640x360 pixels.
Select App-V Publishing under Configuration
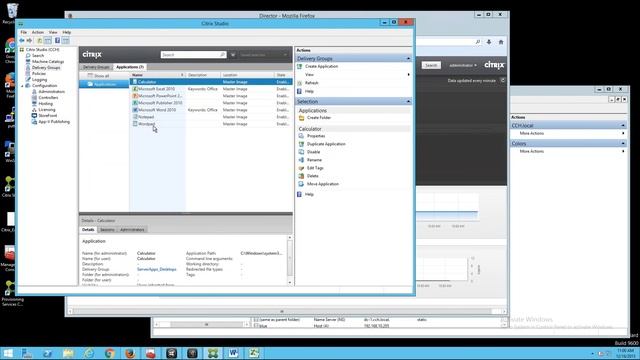click(54, 122)
